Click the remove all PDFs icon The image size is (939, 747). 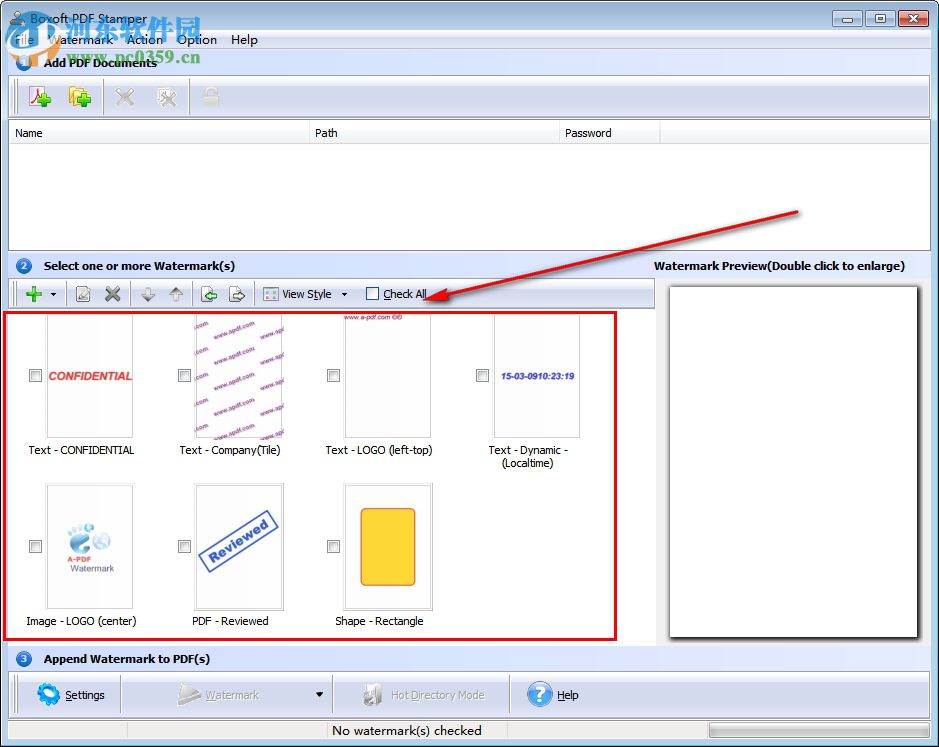click(x=168, y=96)
